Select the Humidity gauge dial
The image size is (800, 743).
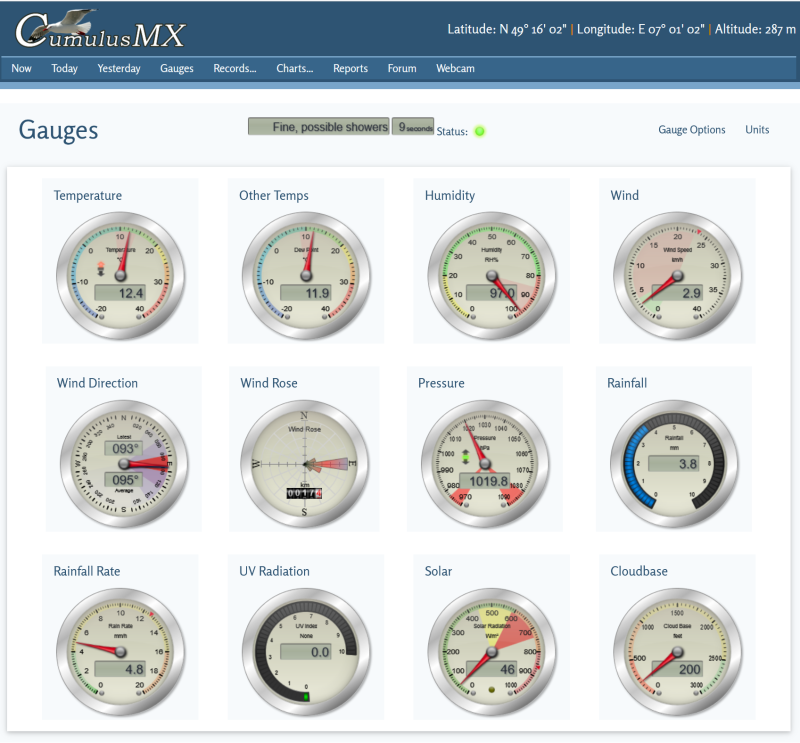pos(490,270)
